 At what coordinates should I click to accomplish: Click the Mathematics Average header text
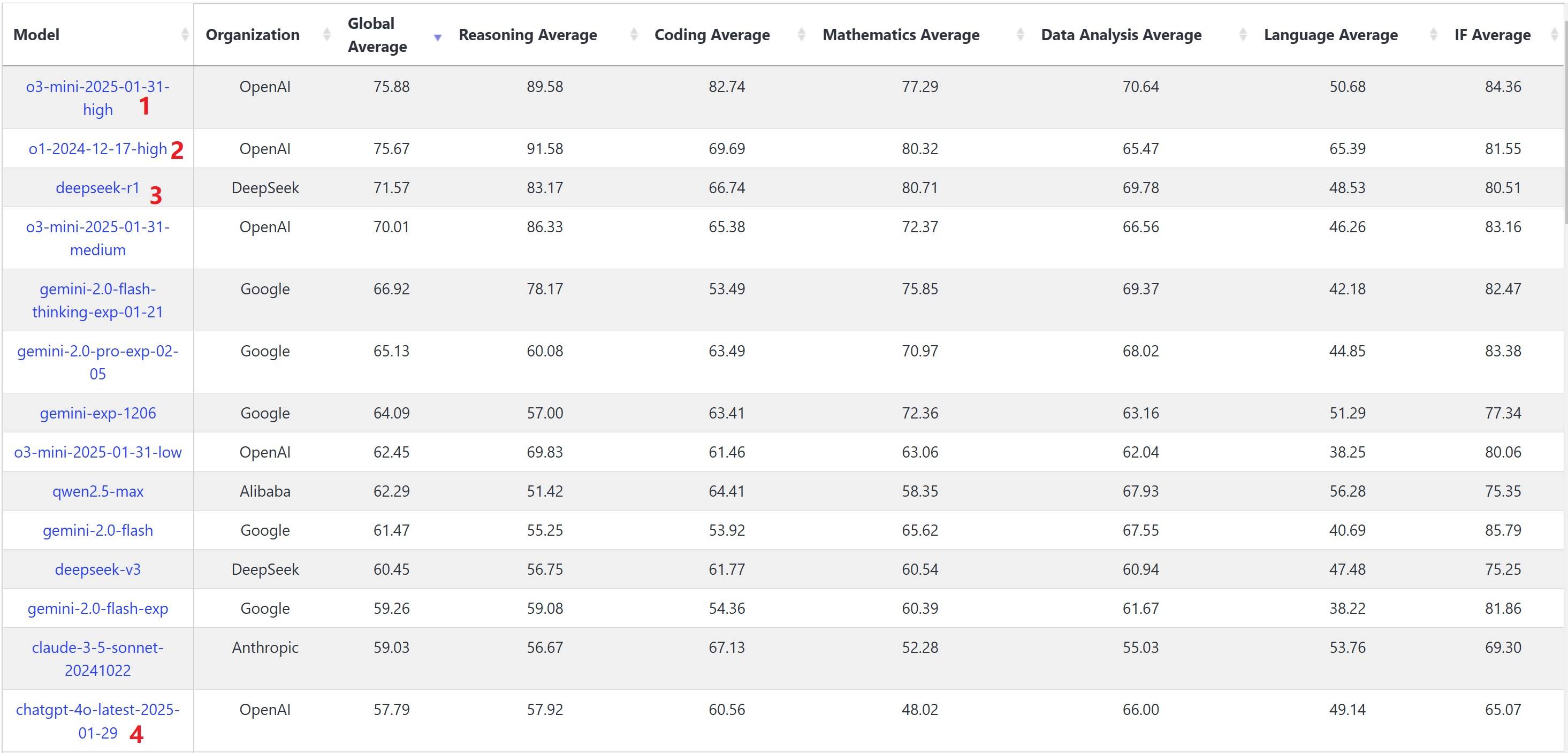point(901,35)
